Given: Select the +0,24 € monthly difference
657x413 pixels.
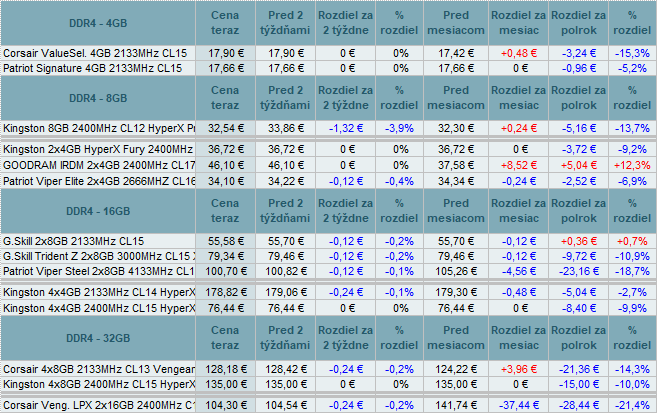Looking at the screenshot, I should point(519,128).
